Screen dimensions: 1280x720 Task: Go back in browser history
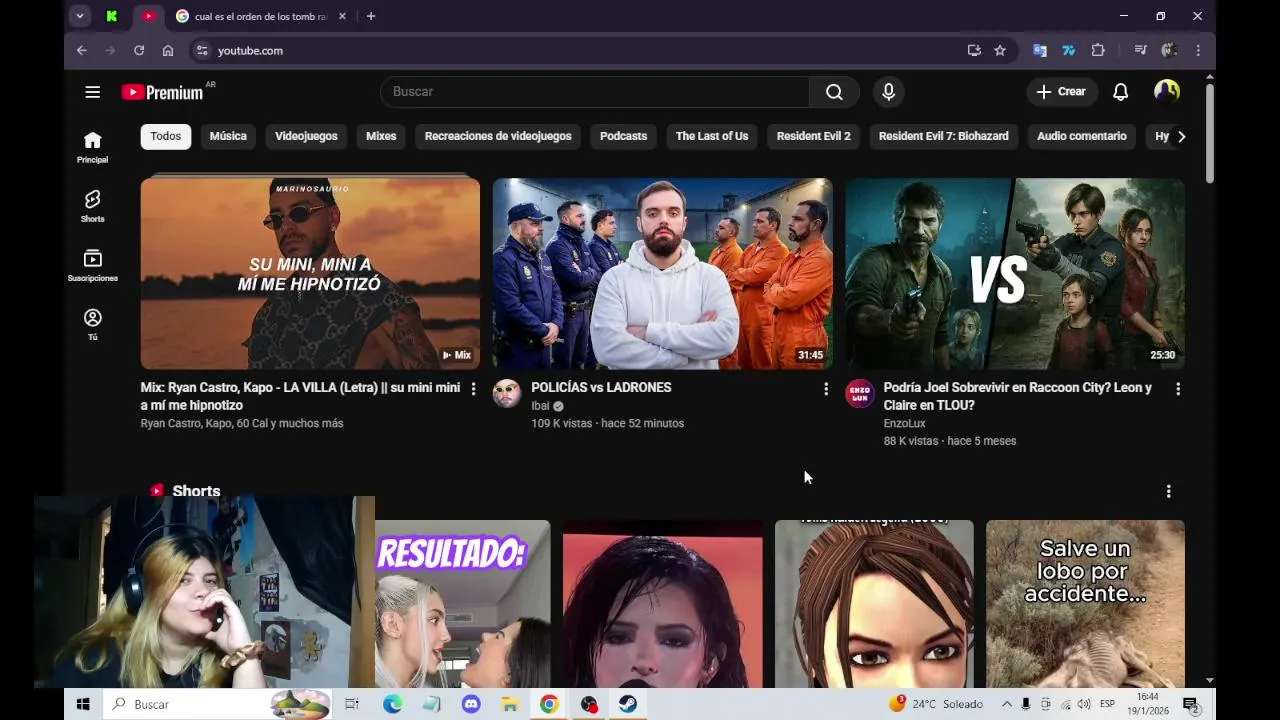(x=82, y=50)
